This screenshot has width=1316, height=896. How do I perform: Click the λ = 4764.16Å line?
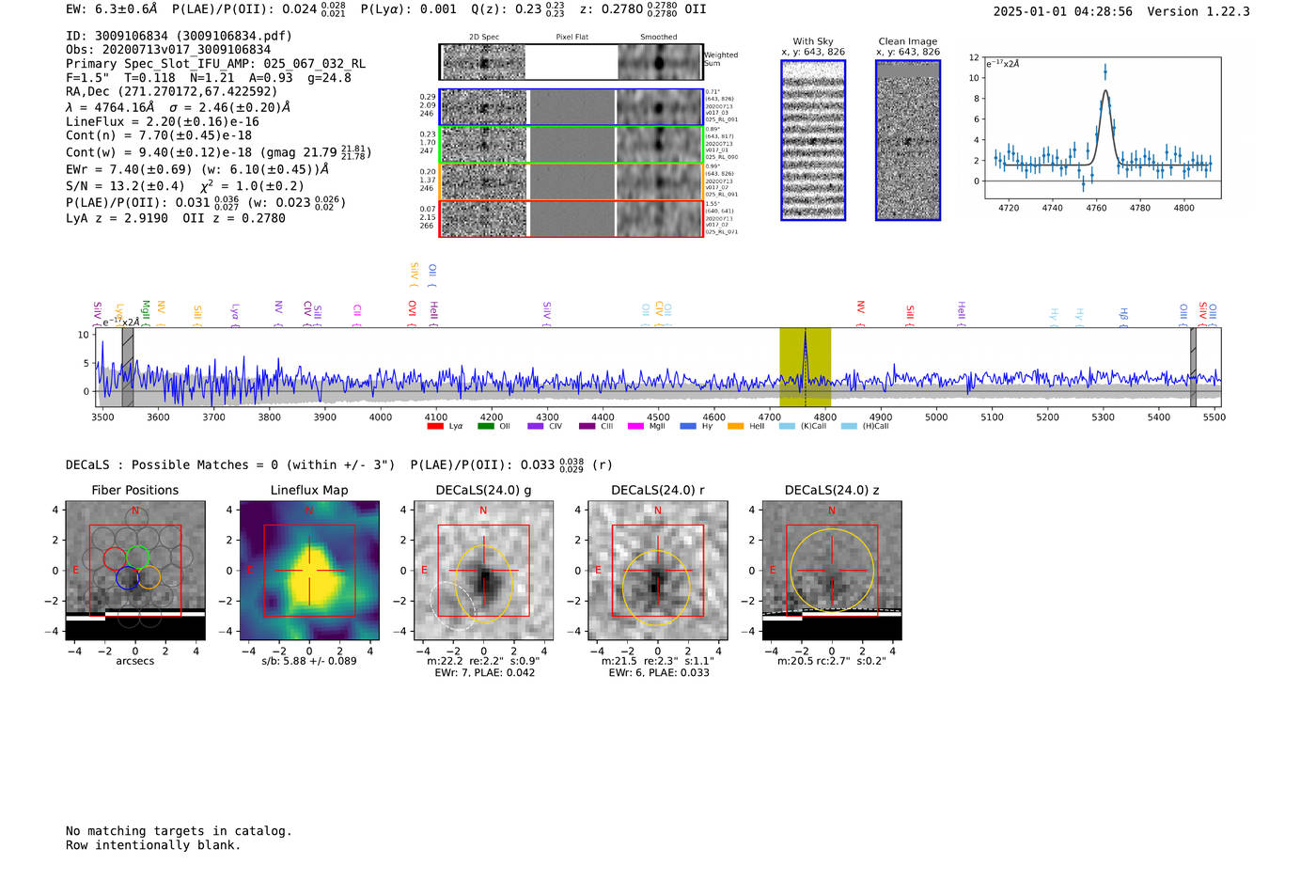coord(179,107)
